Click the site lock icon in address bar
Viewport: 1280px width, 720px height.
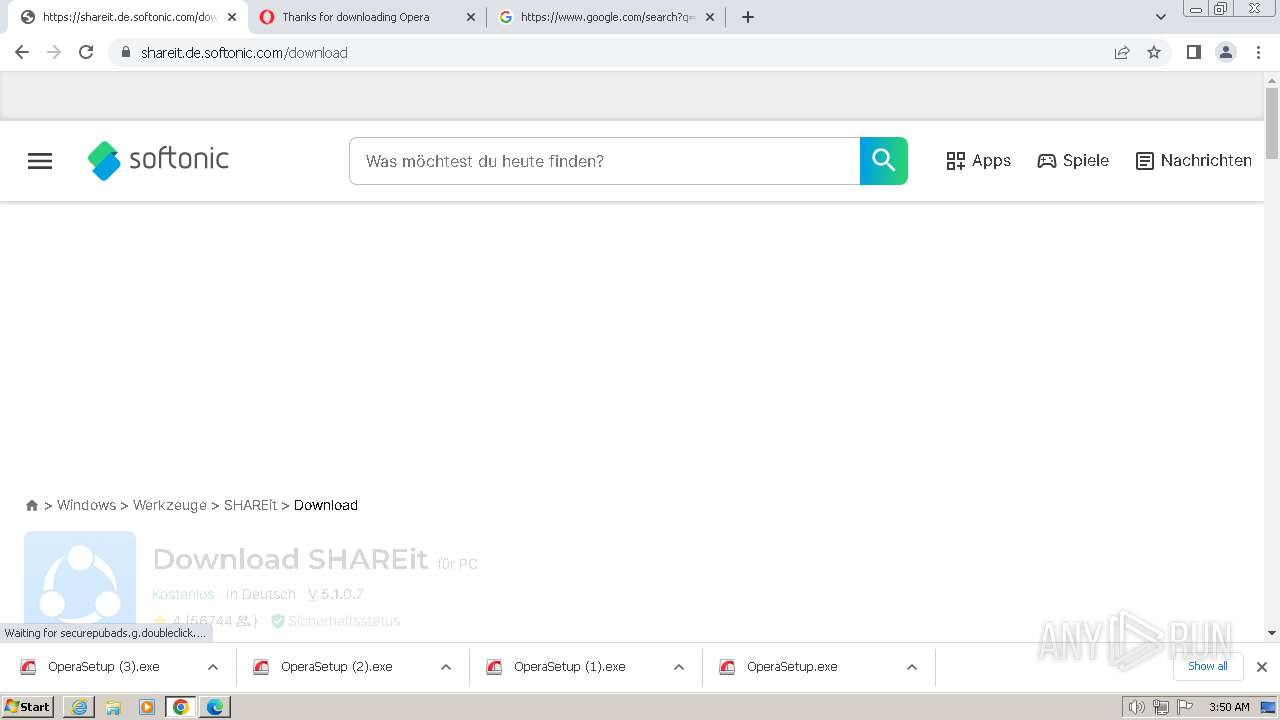tap(126, 52)
